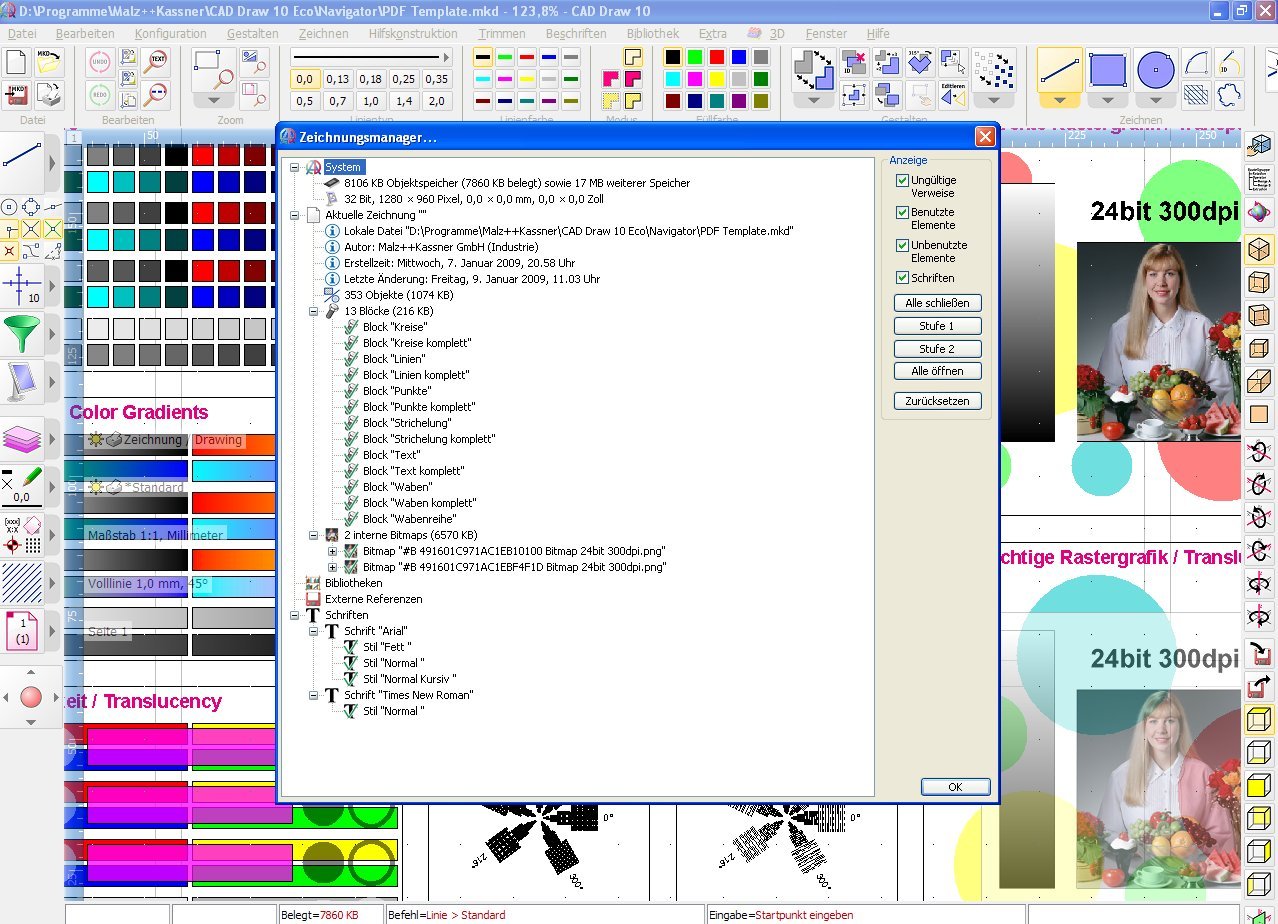
Task: Open an MKD file with folder icon
Action: (48, 62)
